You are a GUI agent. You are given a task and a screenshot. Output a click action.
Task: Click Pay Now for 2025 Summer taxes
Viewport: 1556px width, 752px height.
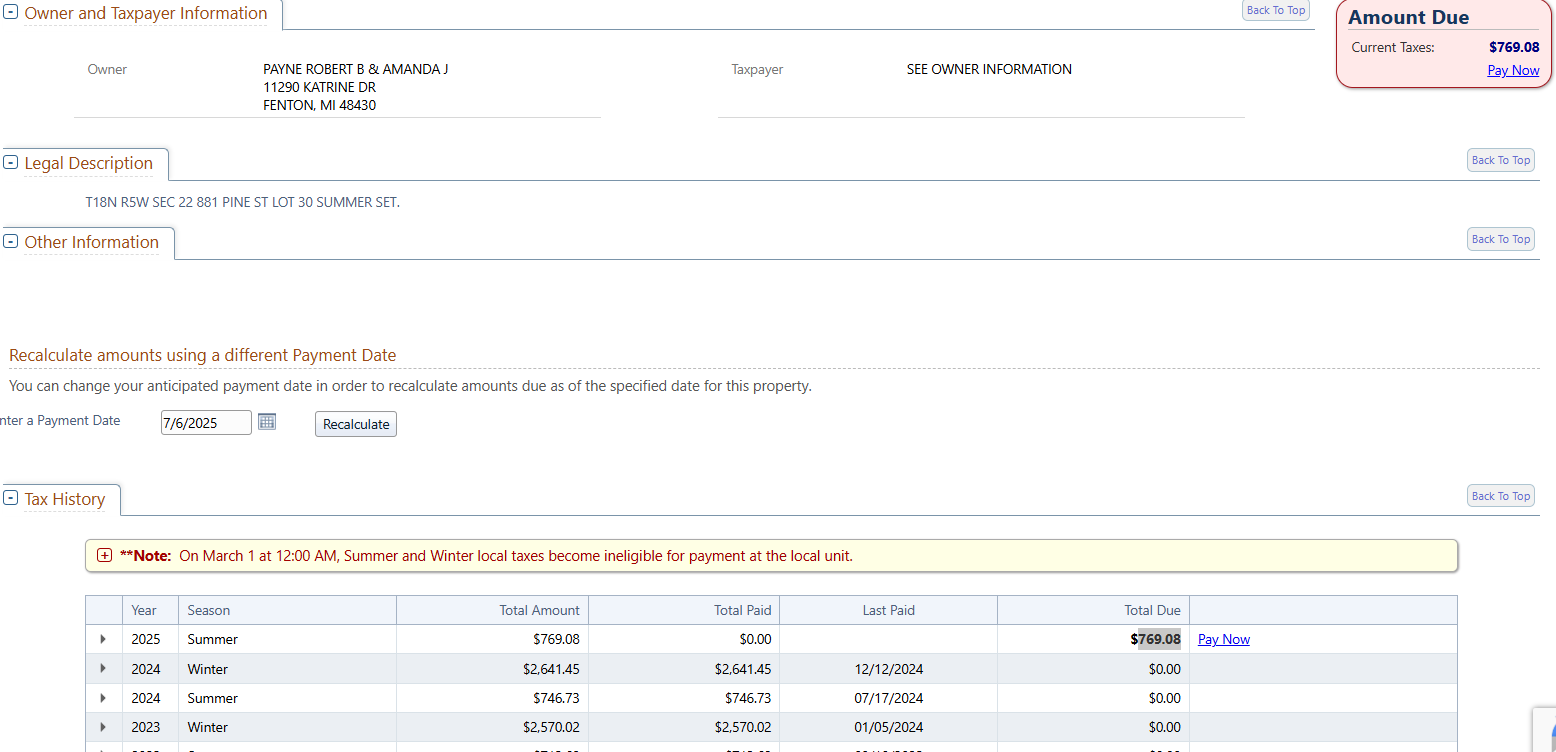(1223, 640)
